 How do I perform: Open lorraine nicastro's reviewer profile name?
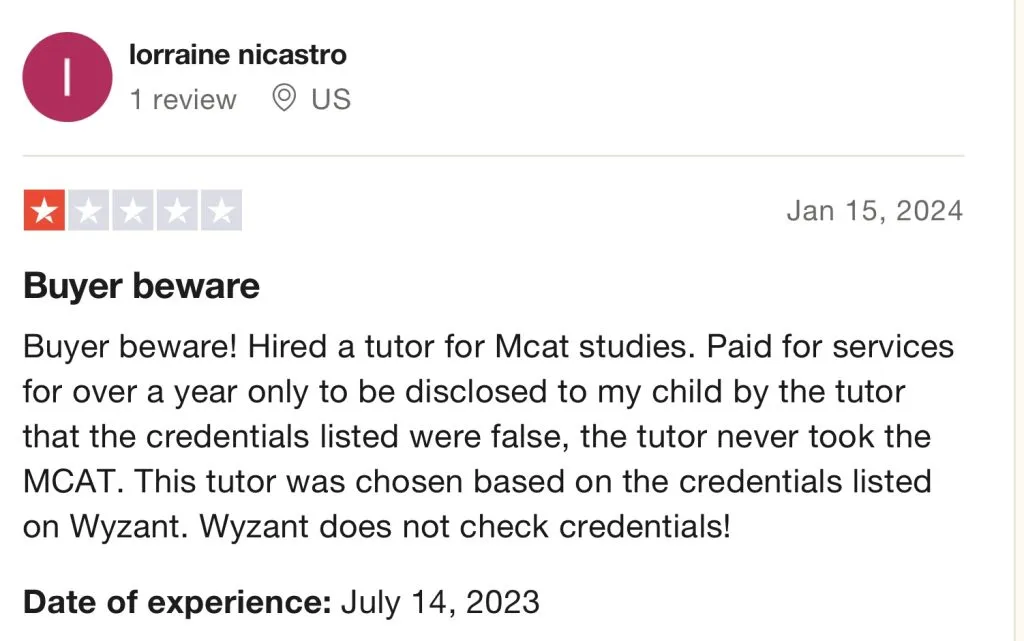[x=238, y=54]
